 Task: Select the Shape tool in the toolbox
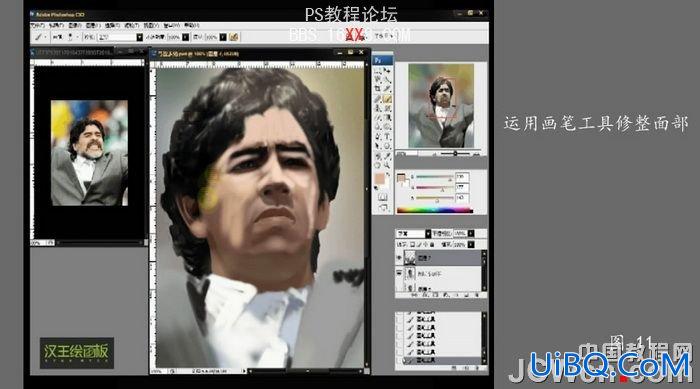(387, 146)
